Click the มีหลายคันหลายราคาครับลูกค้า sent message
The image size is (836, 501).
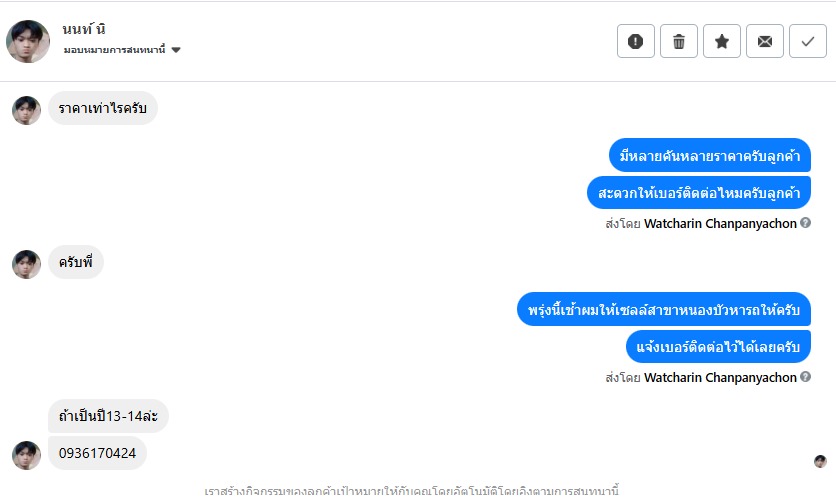pos(709,155)
